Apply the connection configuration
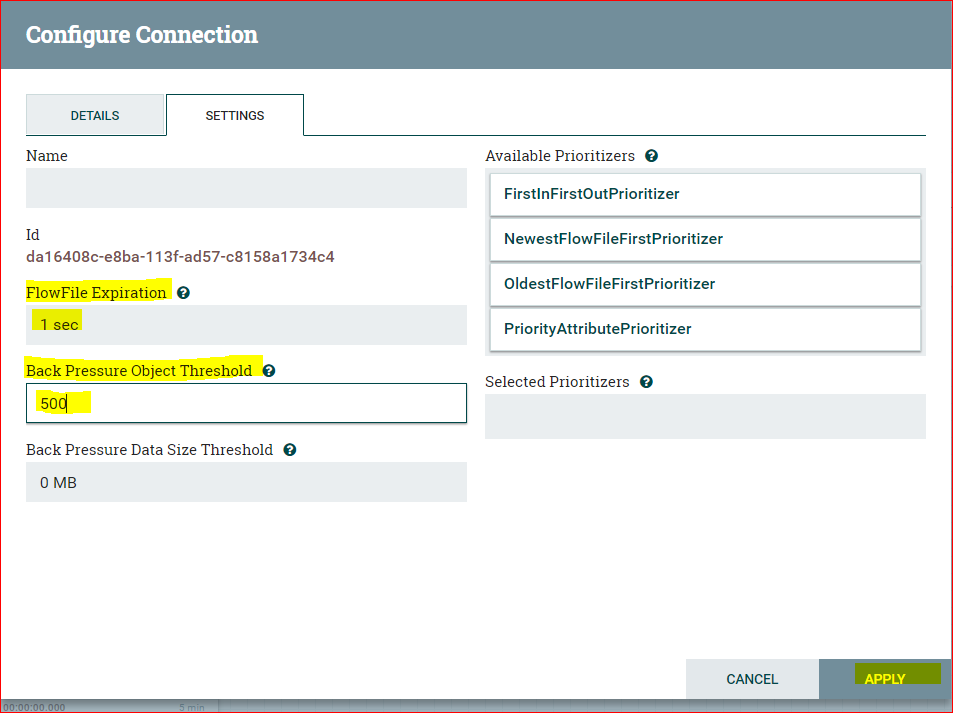The height and width of the screenshot is (713, 953). coord(885,679)
